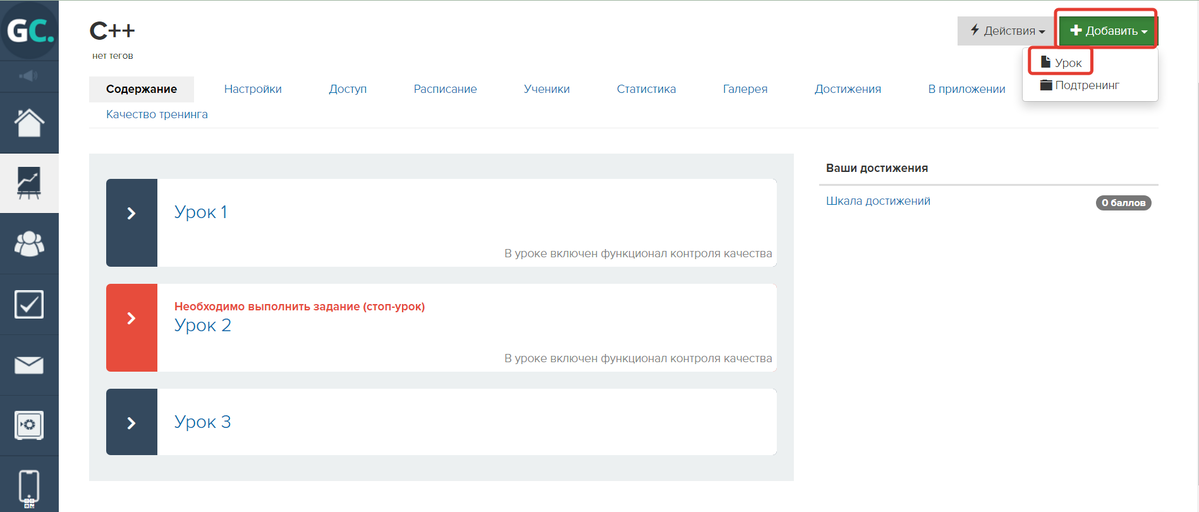Open the envelope messages icon in sidebar
Viewport: 1199px width, 512px height.
(29, 365)
